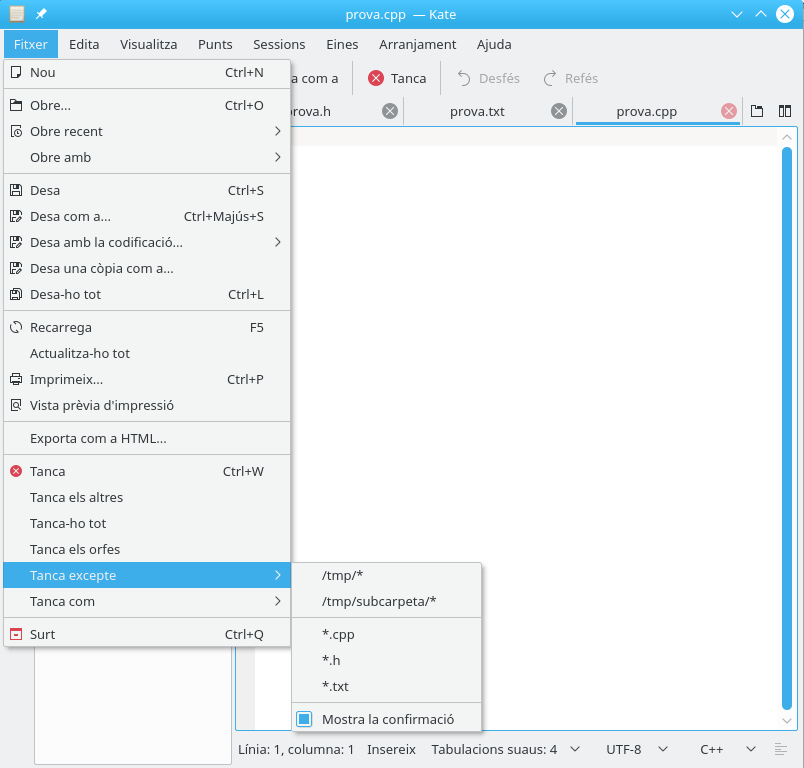Screen dimensions: 804x768
Task: Select the *.cpp entry in the submenu
Action: [338, 634]
